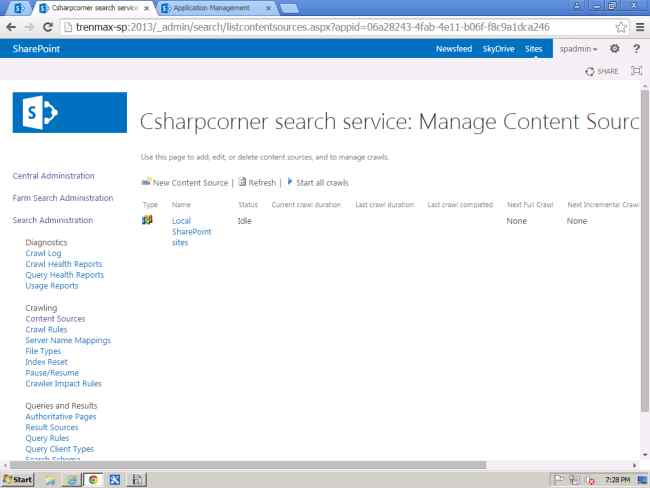Click the red-marked tray icon
Viewport: 650px width, 488px height.
[591, 480]
